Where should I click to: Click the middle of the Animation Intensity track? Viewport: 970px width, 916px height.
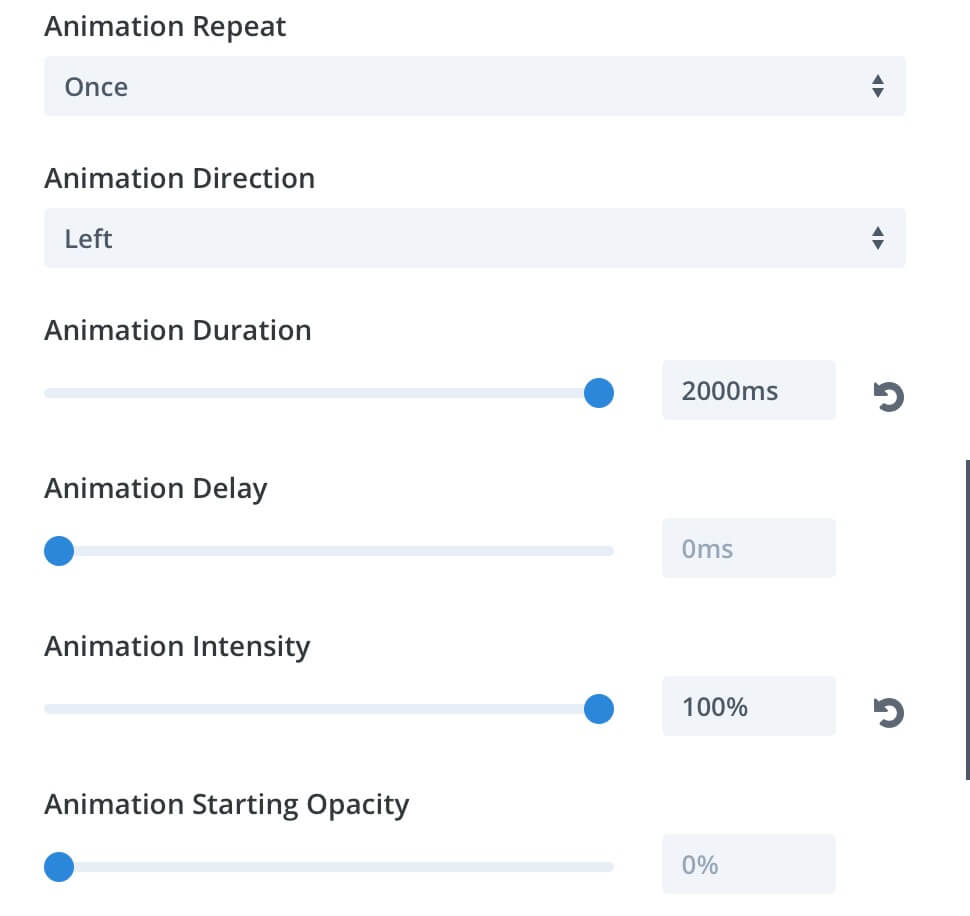pyautogui.click(x=328, y=709)
